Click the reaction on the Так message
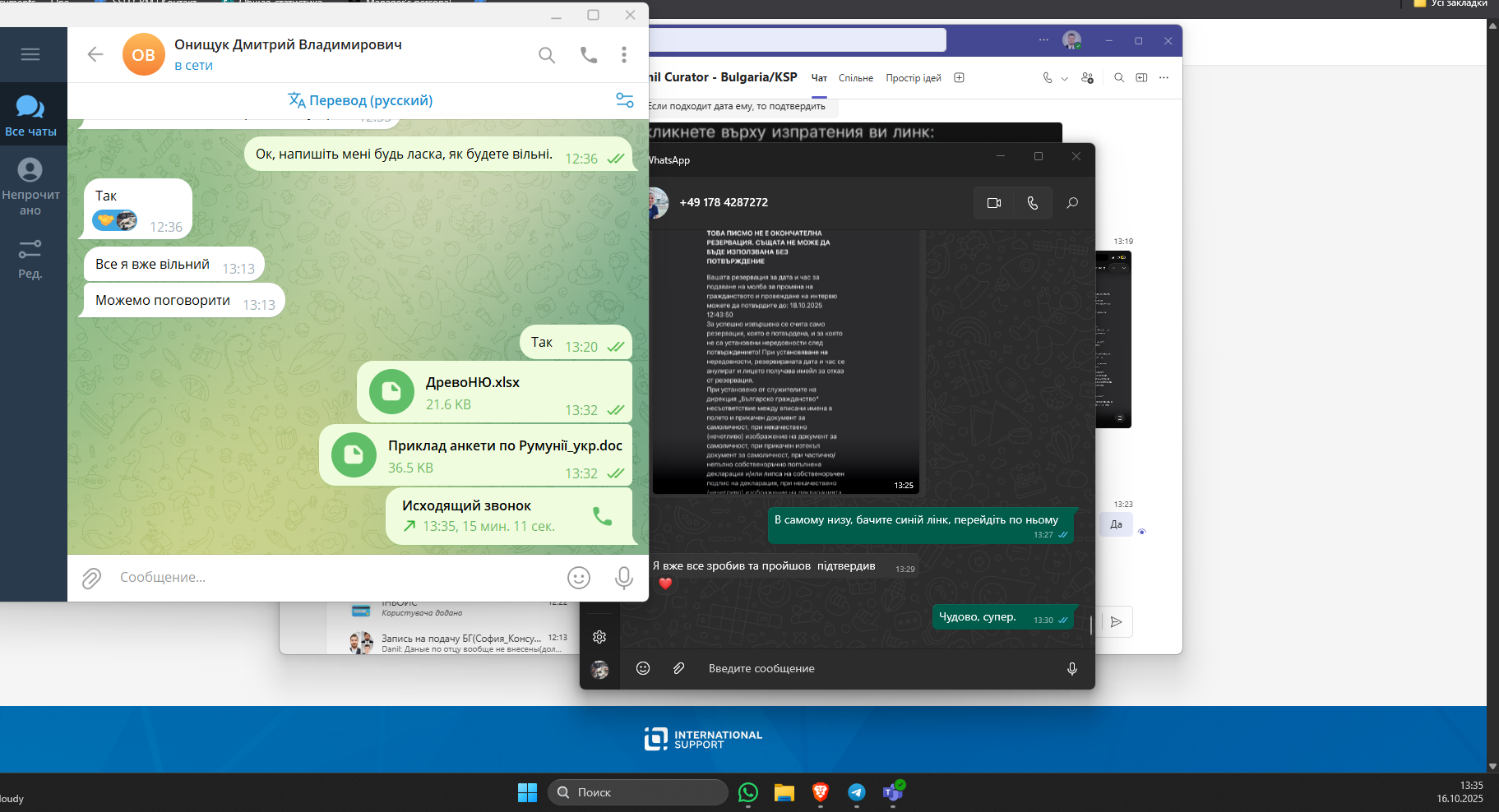 [114, 220]
